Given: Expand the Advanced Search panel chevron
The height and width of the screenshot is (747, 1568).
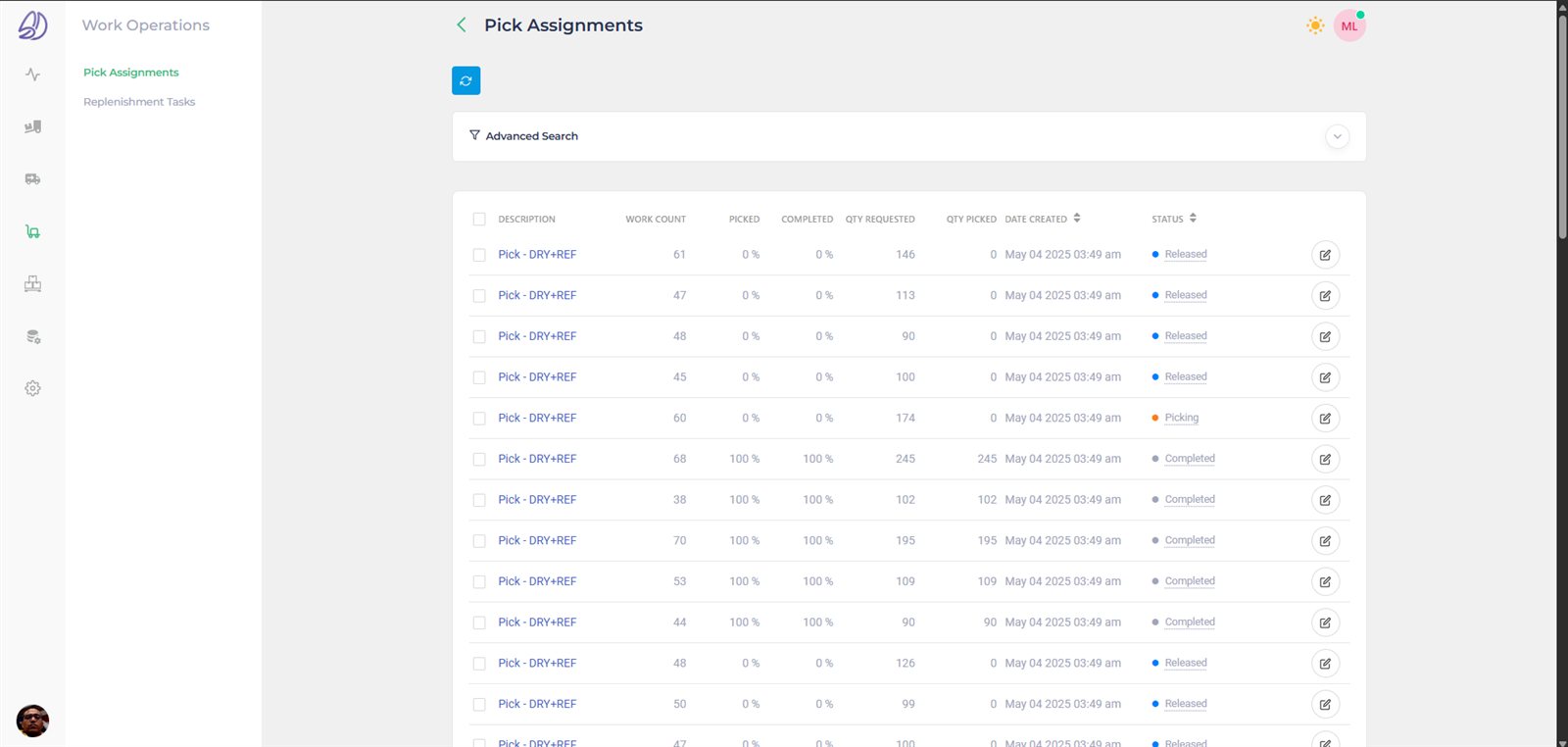Looking at the screenshot, I should coord(1337,136).
